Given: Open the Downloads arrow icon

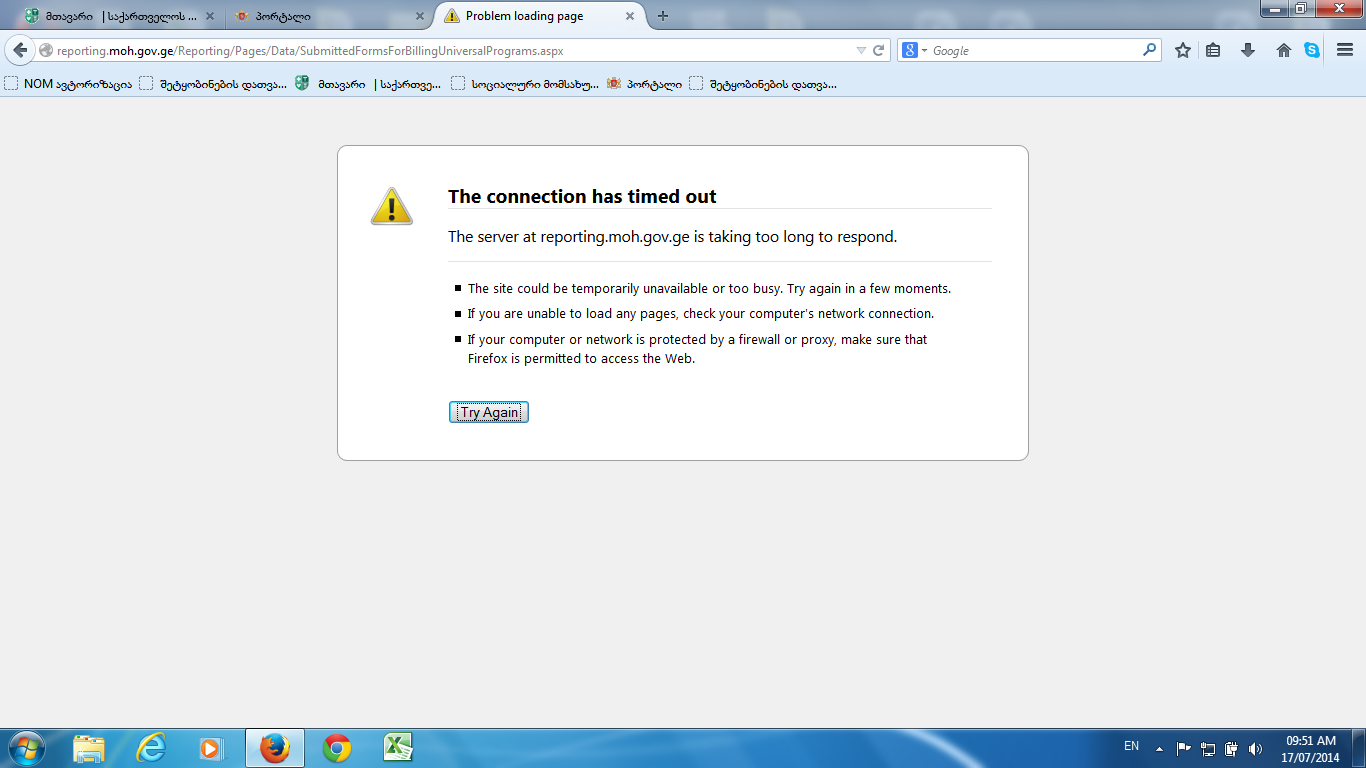Looking at the screenshot, I should coord(1248,50).
